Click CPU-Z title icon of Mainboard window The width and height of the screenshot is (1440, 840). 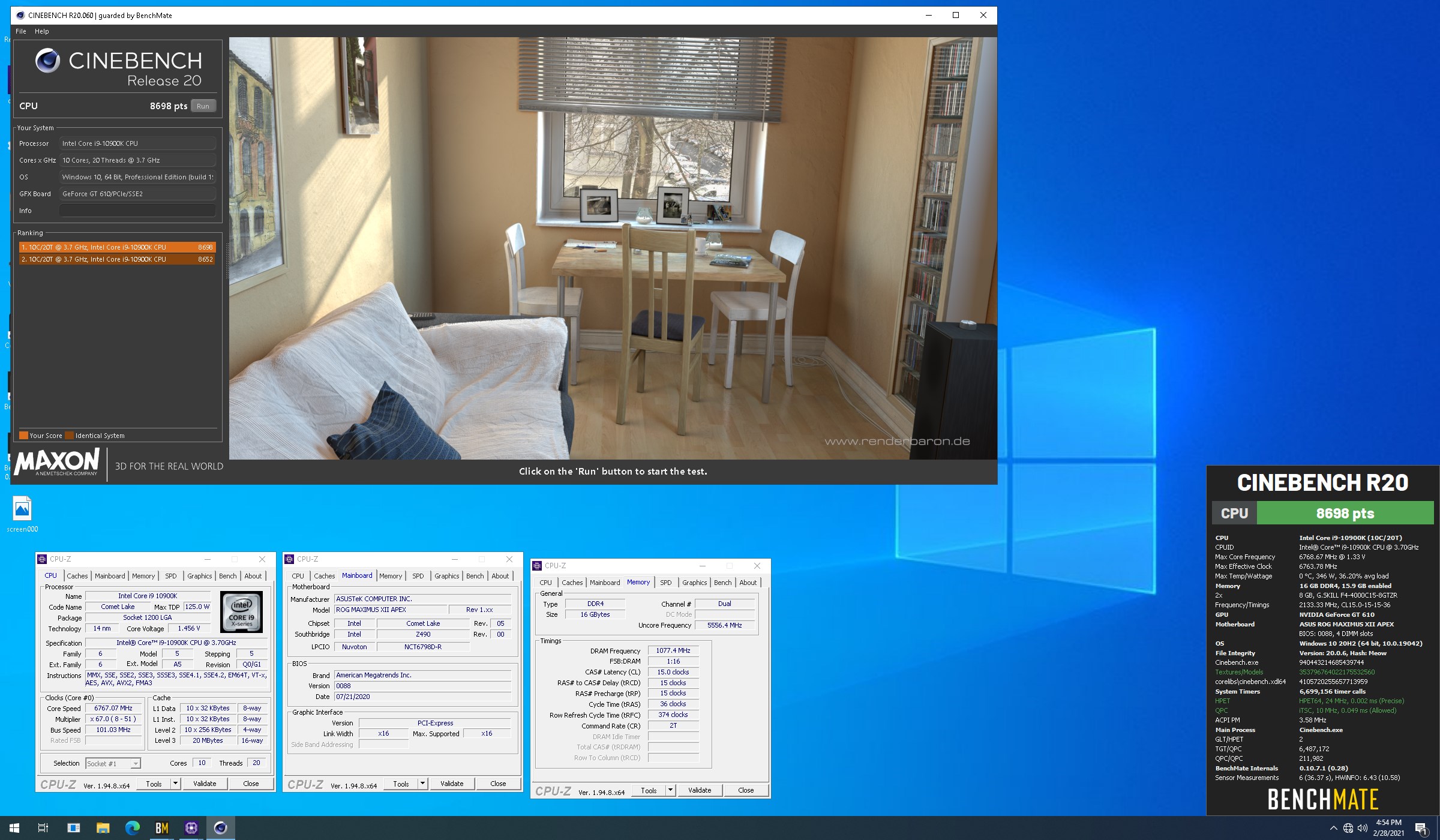pos(289,559)
